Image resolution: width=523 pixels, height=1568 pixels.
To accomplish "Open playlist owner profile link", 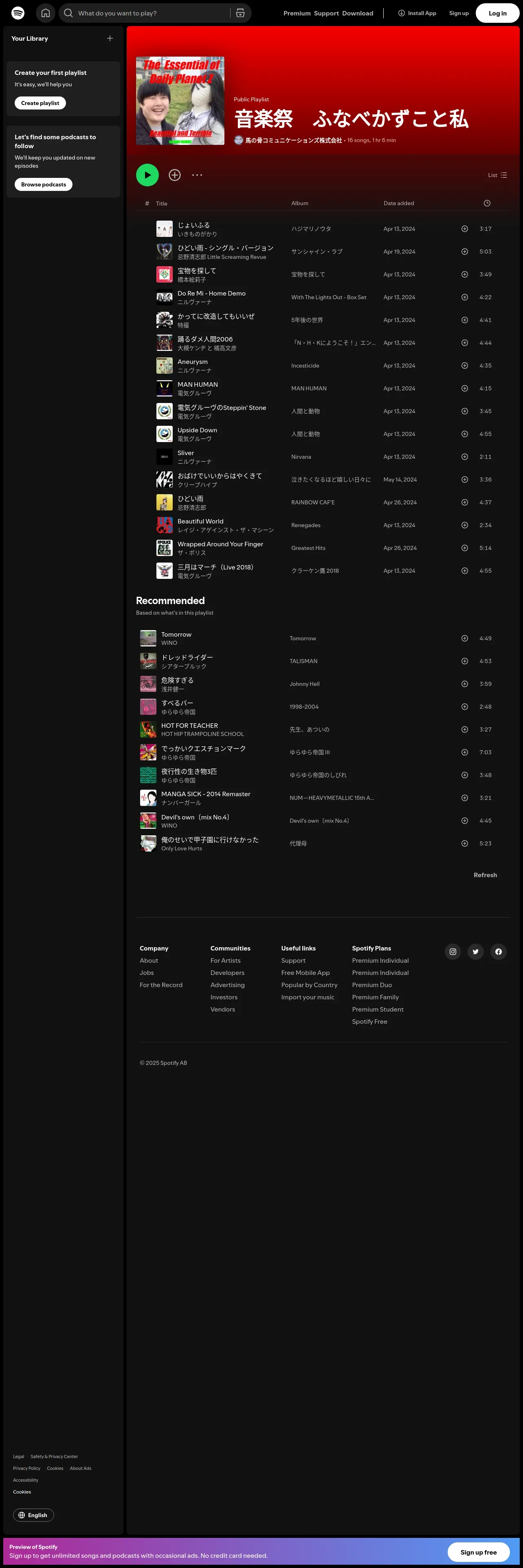I will click(x=293, y=140).
